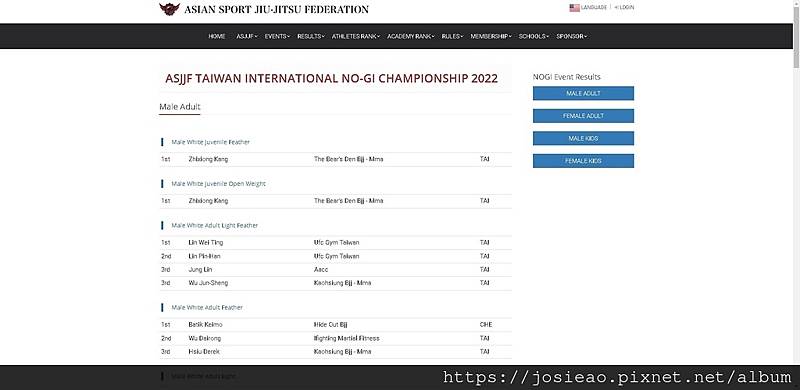
Task: Expand the EVENTS menu
Action: (x=277, y=36)
